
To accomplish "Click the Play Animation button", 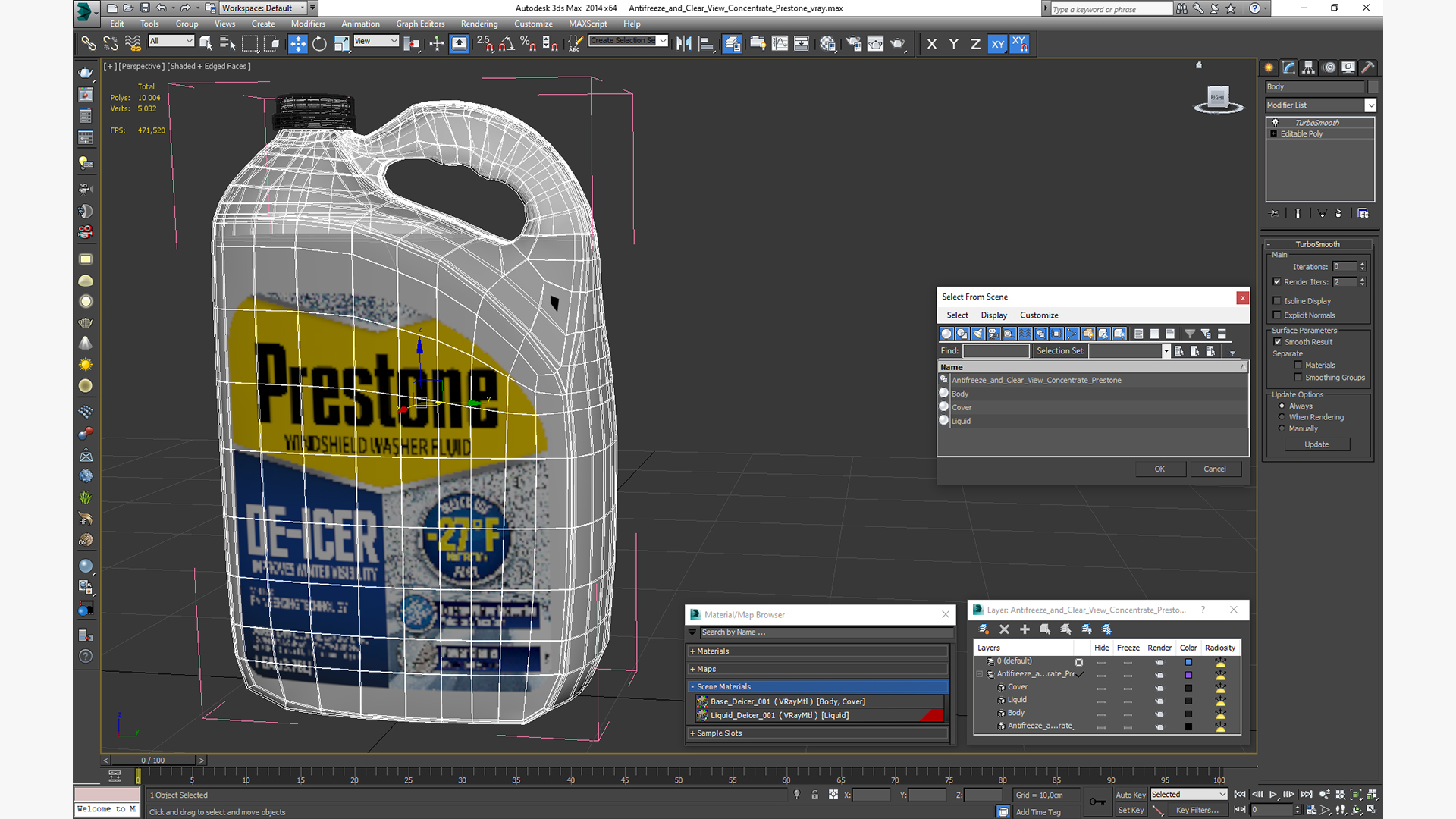I will 1273,795.
